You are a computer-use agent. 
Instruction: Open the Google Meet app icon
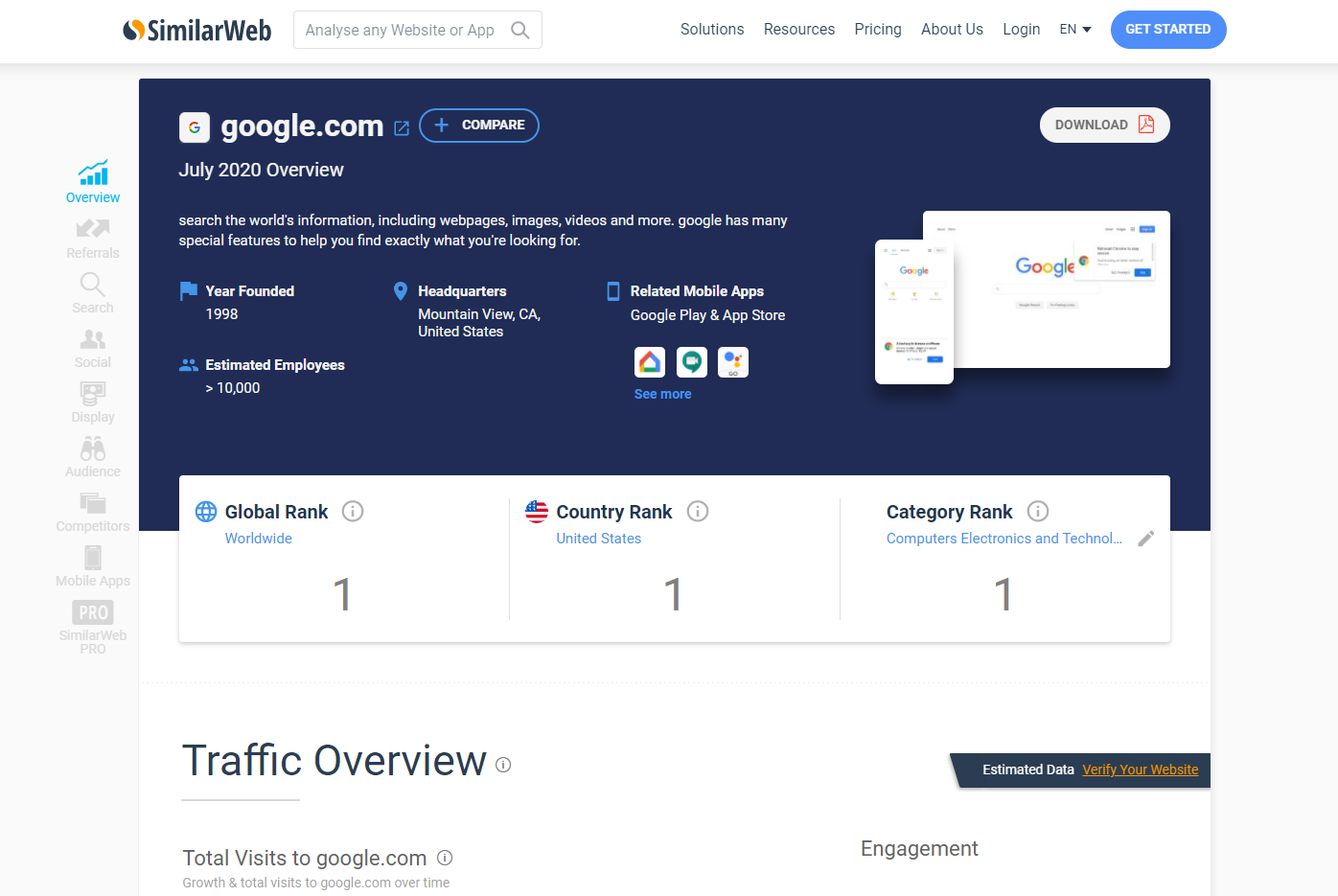(x=691, y=361)
